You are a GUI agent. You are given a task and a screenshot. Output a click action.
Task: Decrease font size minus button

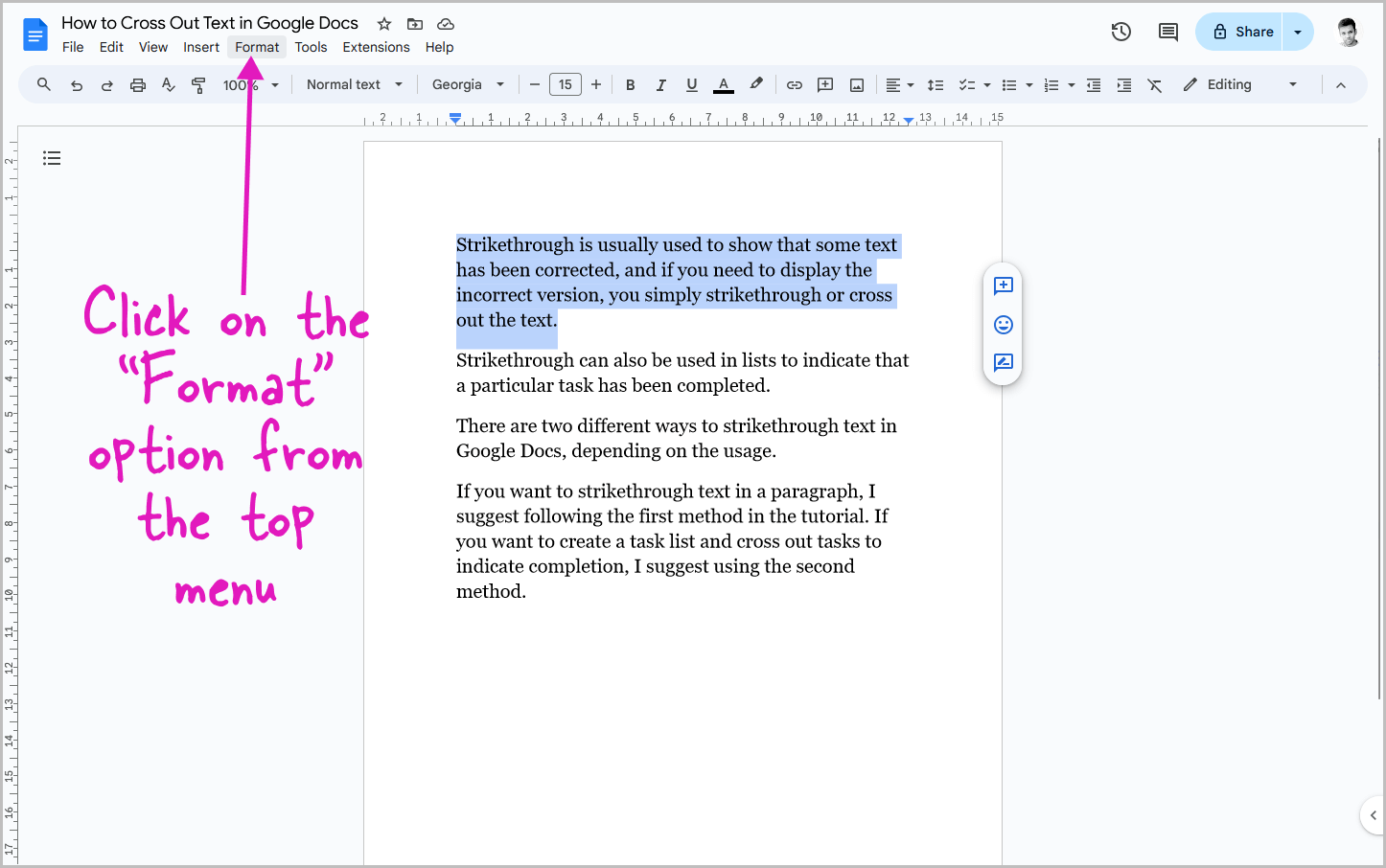click(x=535, y=84)
